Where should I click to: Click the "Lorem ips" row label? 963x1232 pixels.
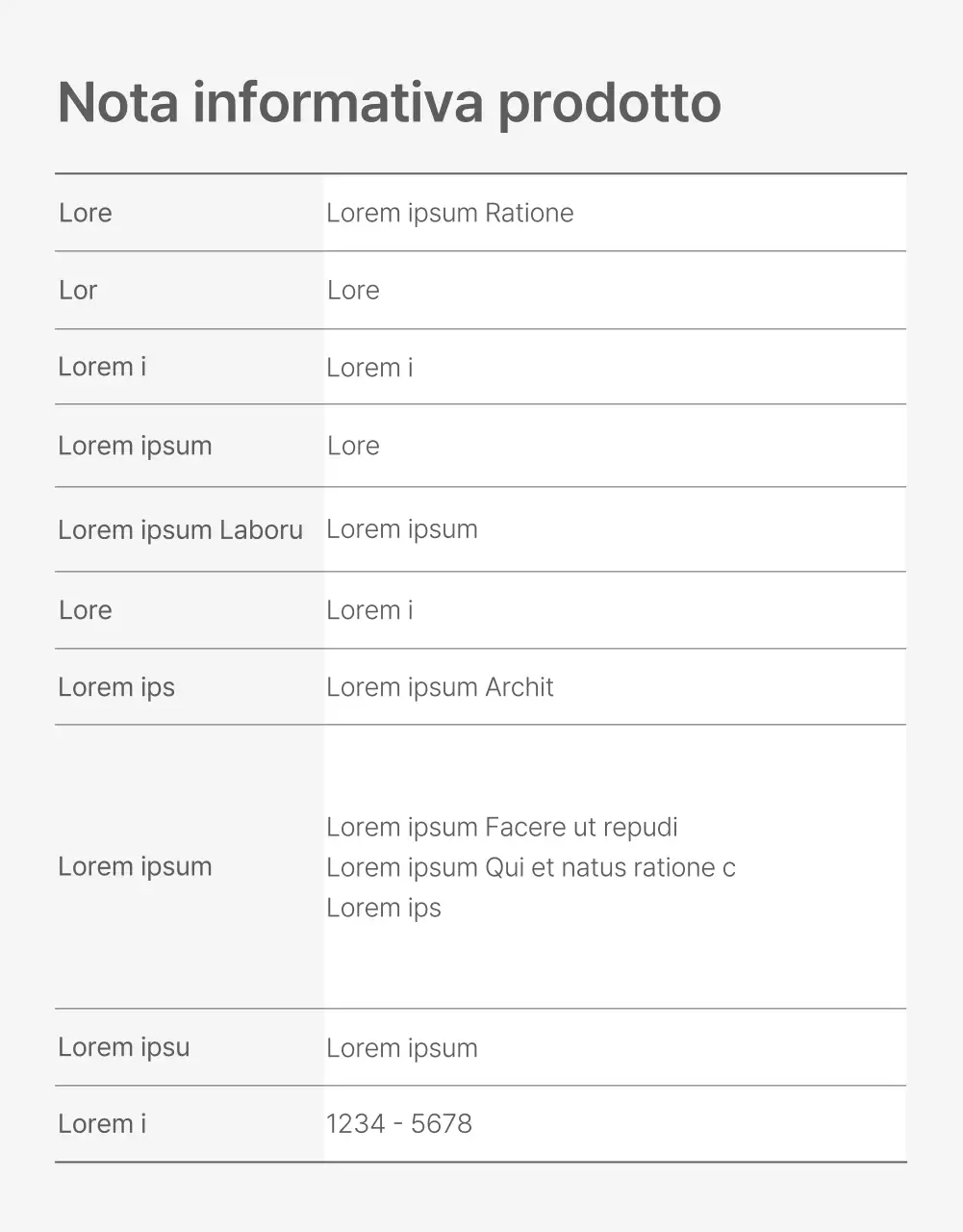[x=116, y=687]
